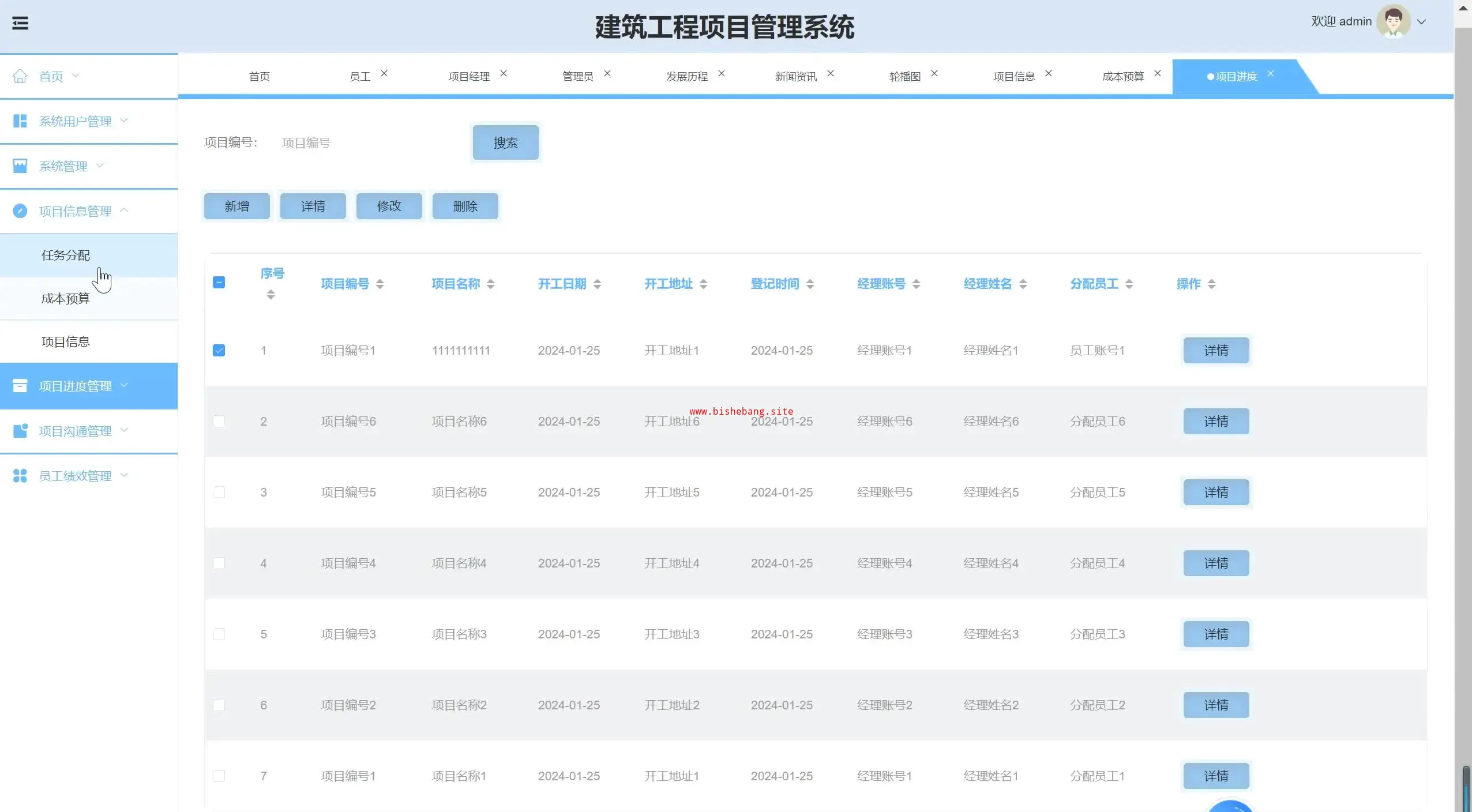Click the 搜索 button
This screenshot has height=812, width=1472.
click(x=505, y=142)
